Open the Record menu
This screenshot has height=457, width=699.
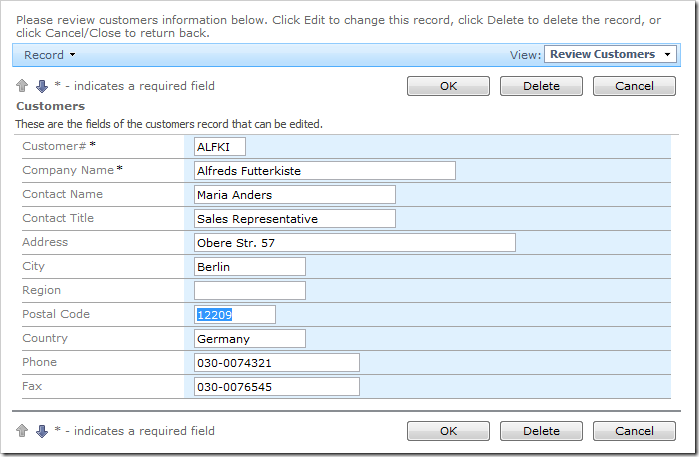pyautogui.click(x=49, y=55)
